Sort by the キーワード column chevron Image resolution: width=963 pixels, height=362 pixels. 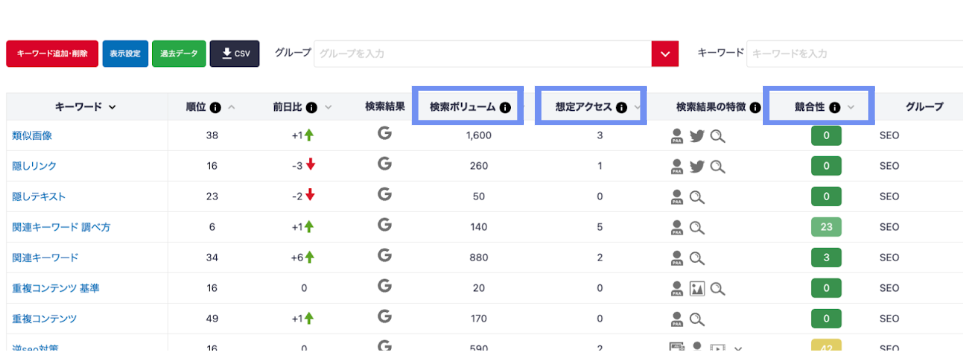click(x=112, y=108)
